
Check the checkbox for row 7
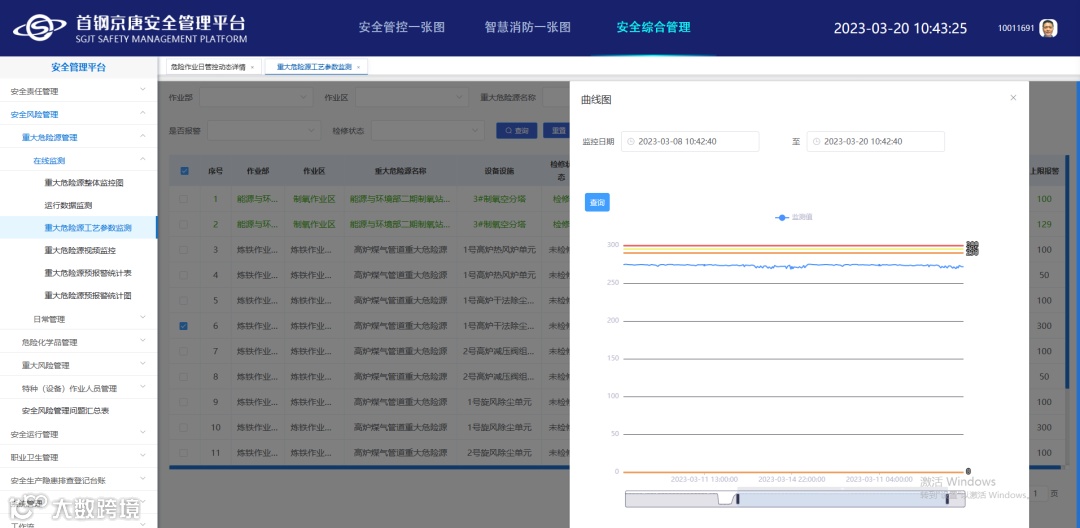184,352
